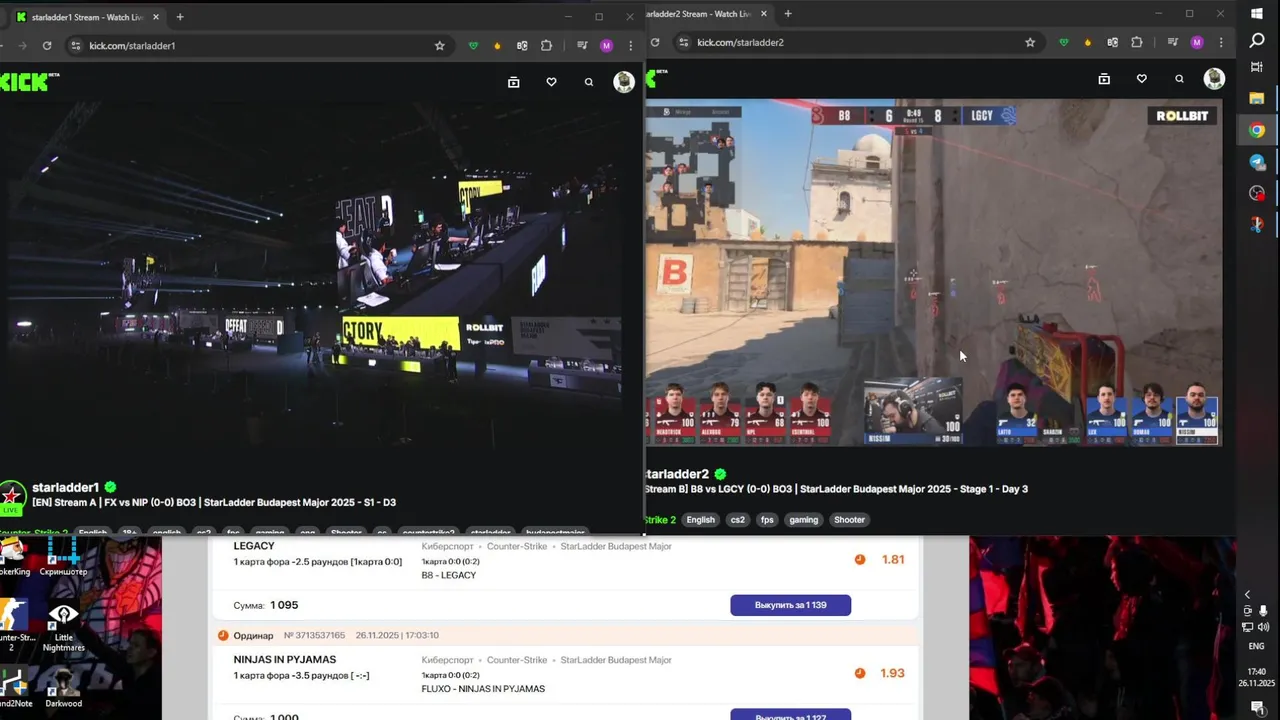
Task: Open profile avatar in starladder2 Kick header
Action: [1214, 79]
